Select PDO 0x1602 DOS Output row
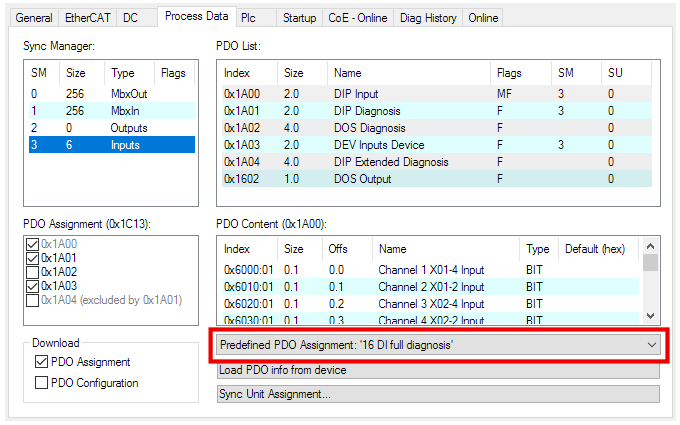 click(x=437, y=179)
